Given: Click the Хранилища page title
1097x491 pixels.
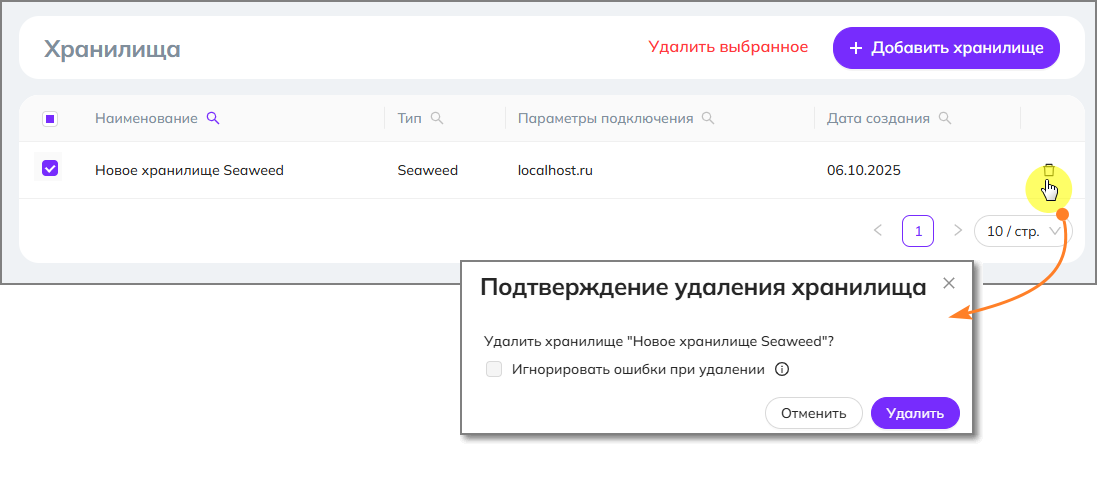Looking at the screenshot, I should pyautogui.click(x=112, y=49).
